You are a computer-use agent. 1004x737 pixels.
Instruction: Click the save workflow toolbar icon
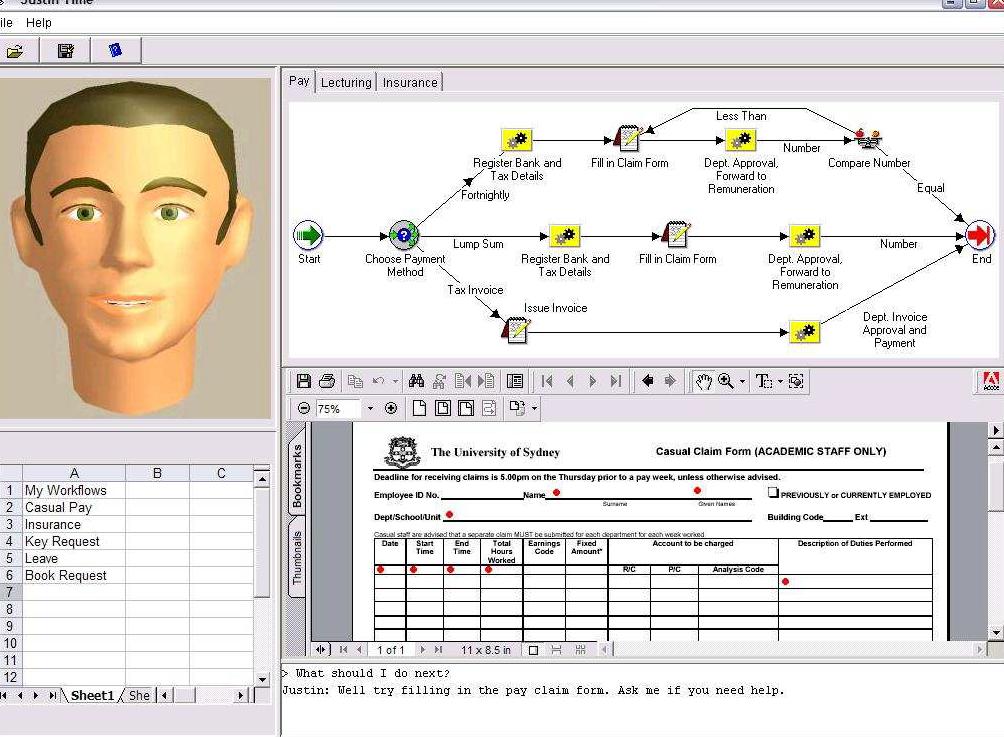pos(65,51)
